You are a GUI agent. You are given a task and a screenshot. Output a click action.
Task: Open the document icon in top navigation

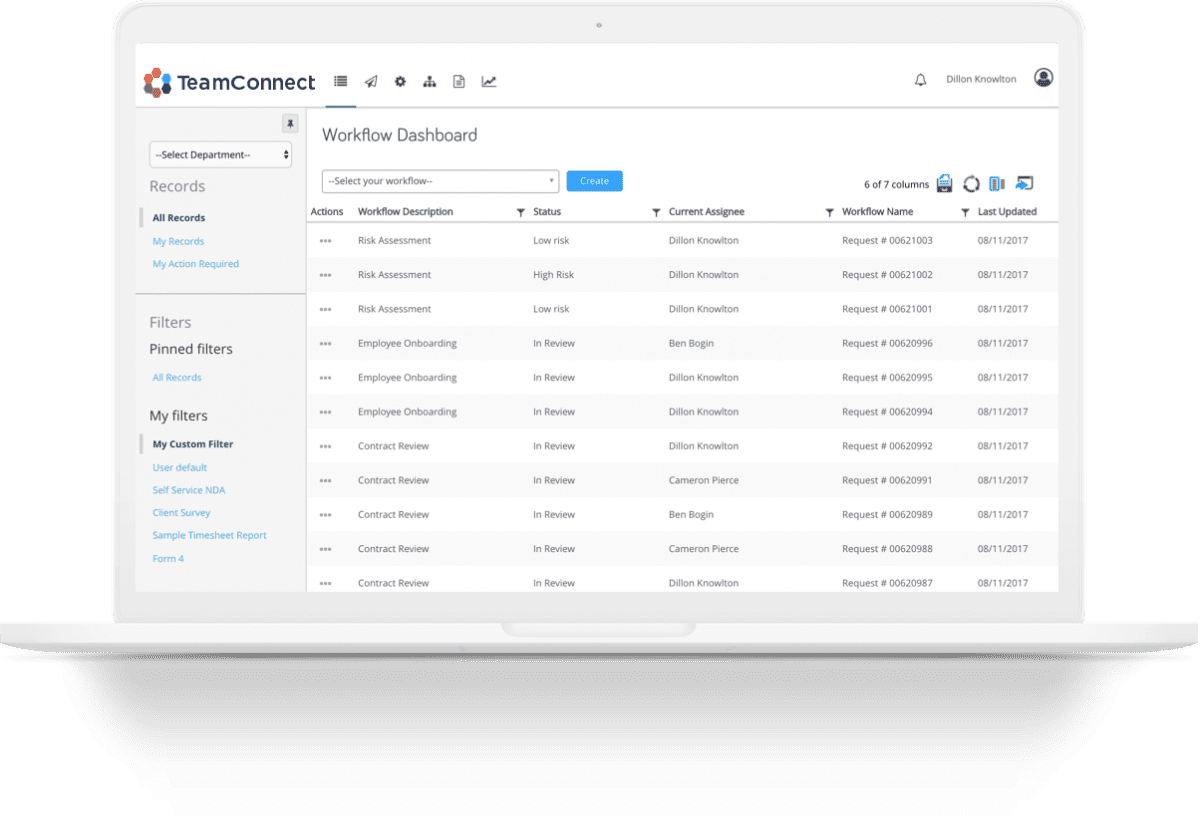(459, 82)
